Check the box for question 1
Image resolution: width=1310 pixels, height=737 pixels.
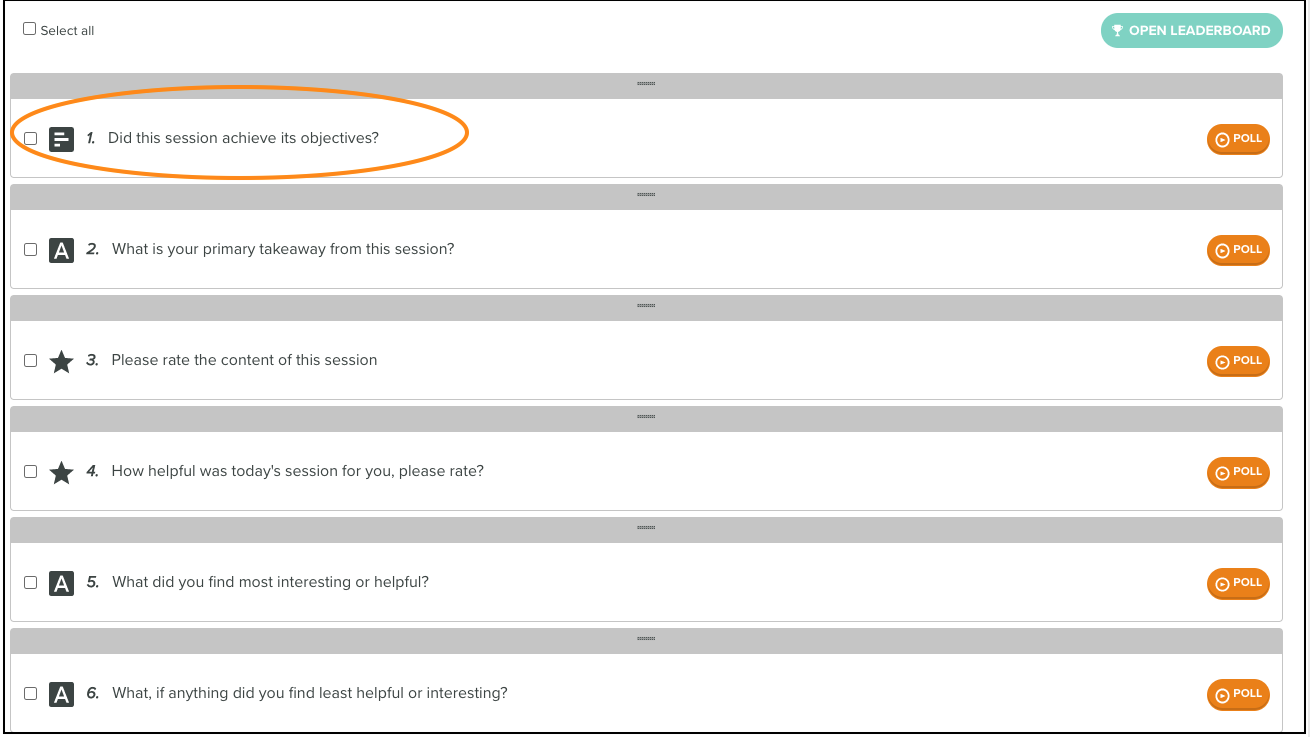click(30, 138)
